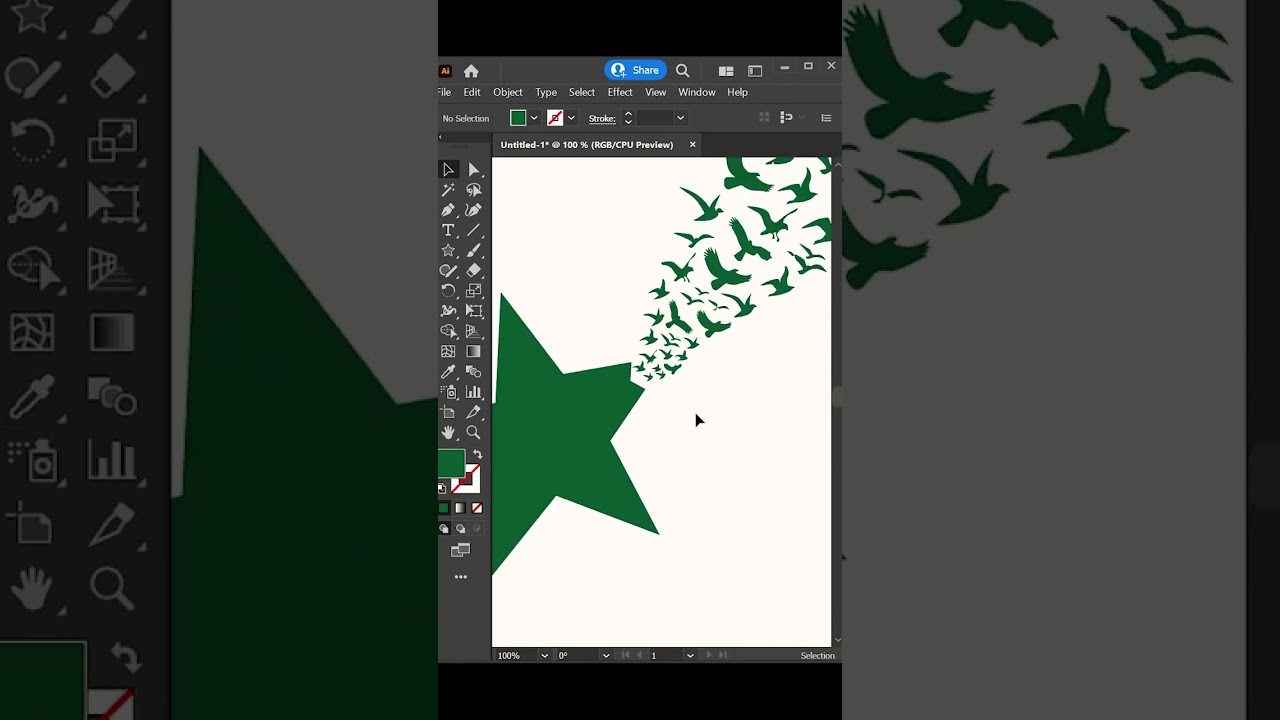Click the Share button
Screen dimensions: 1280x720
point(635,70)
